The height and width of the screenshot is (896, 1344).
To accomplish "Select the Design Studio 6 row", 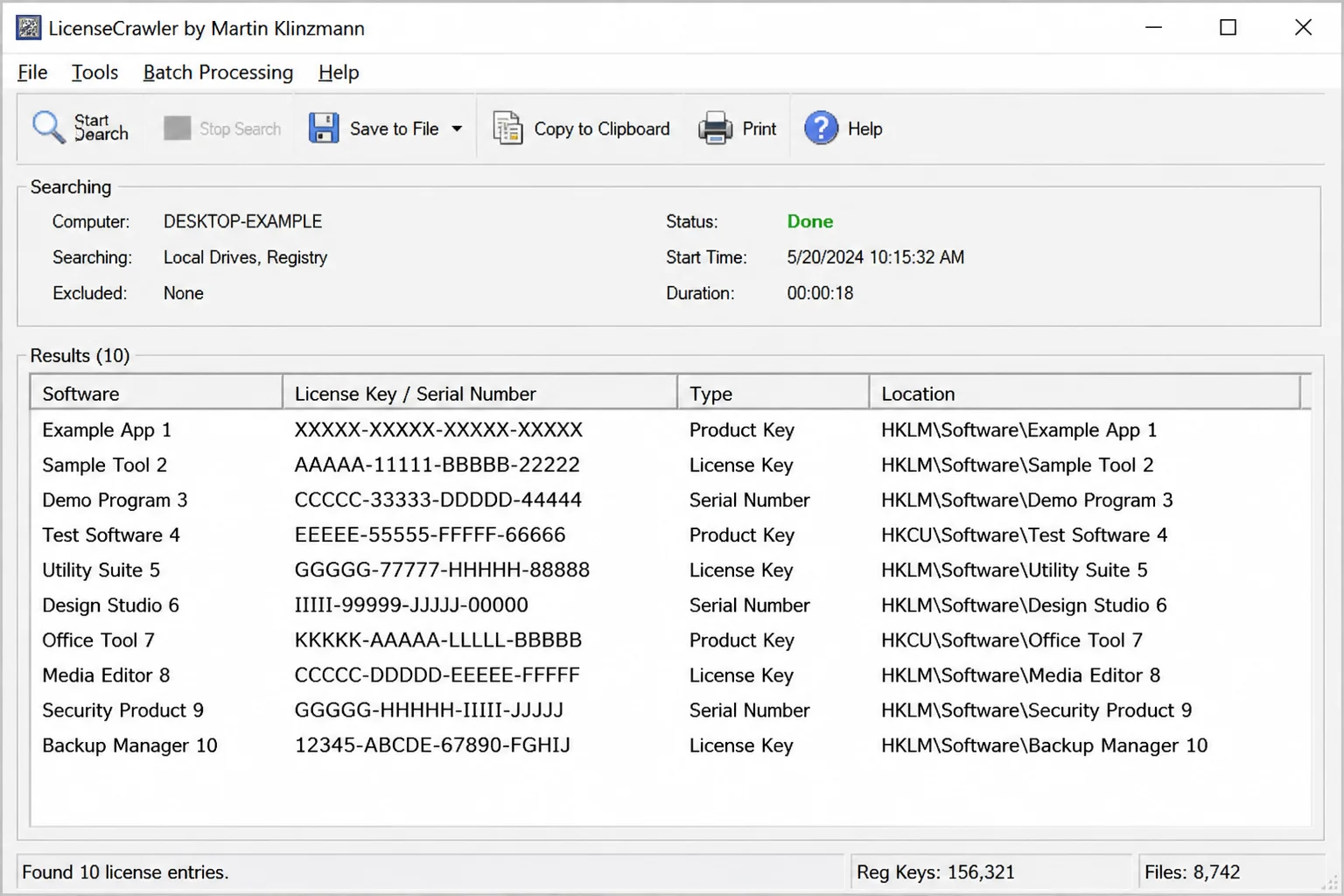I will [x=670, y=605].
